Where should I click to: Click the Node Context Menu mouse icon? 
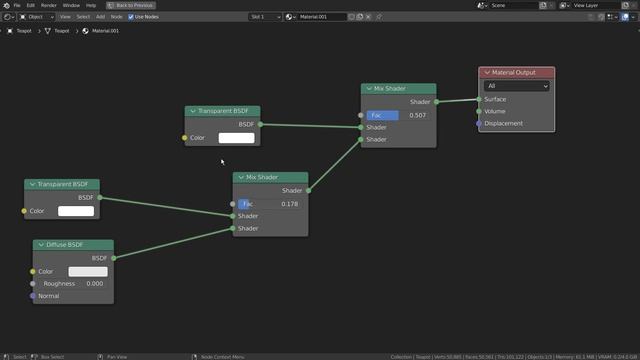tap(194, 357)
